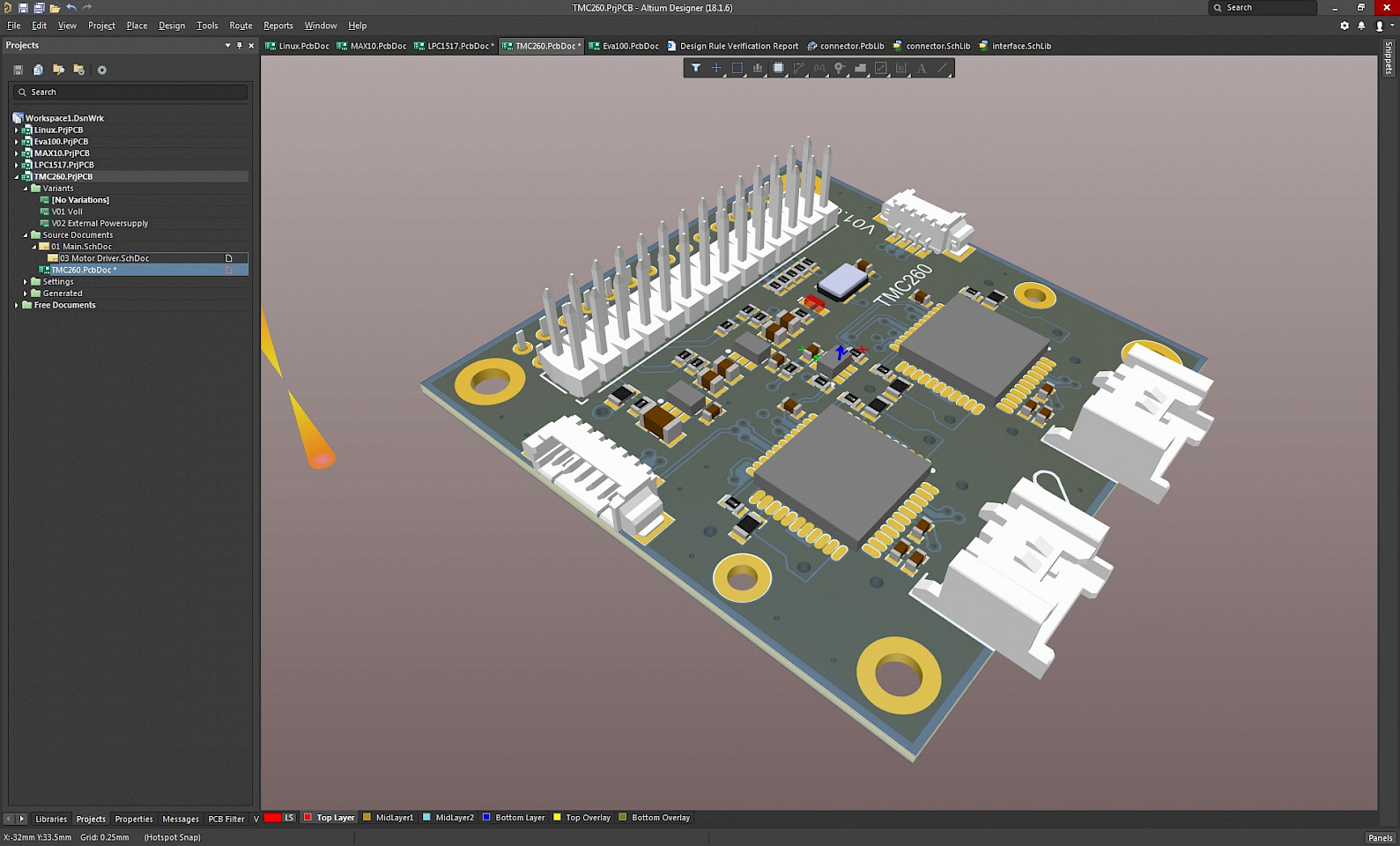Screen dimensions: 1400x846
Task: Open the Design menu
Action: [172, 26]
